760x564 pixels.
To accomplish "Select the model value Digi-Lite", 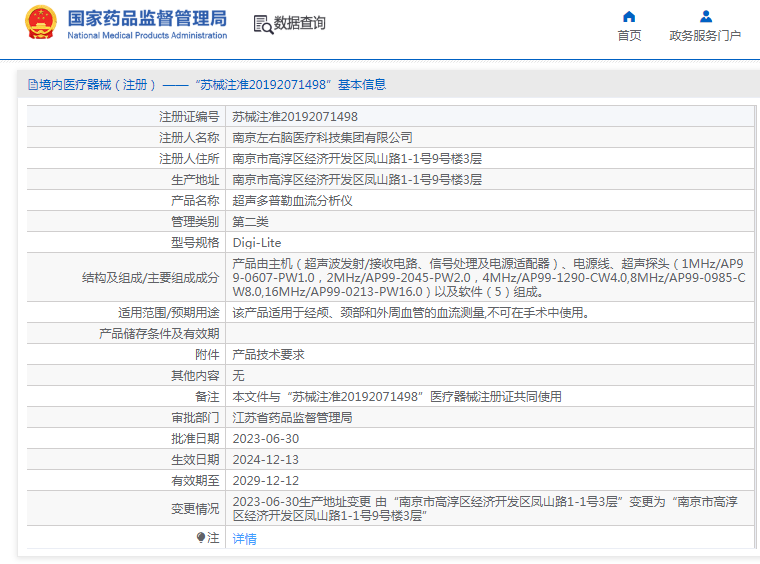I will coord(257,242).
